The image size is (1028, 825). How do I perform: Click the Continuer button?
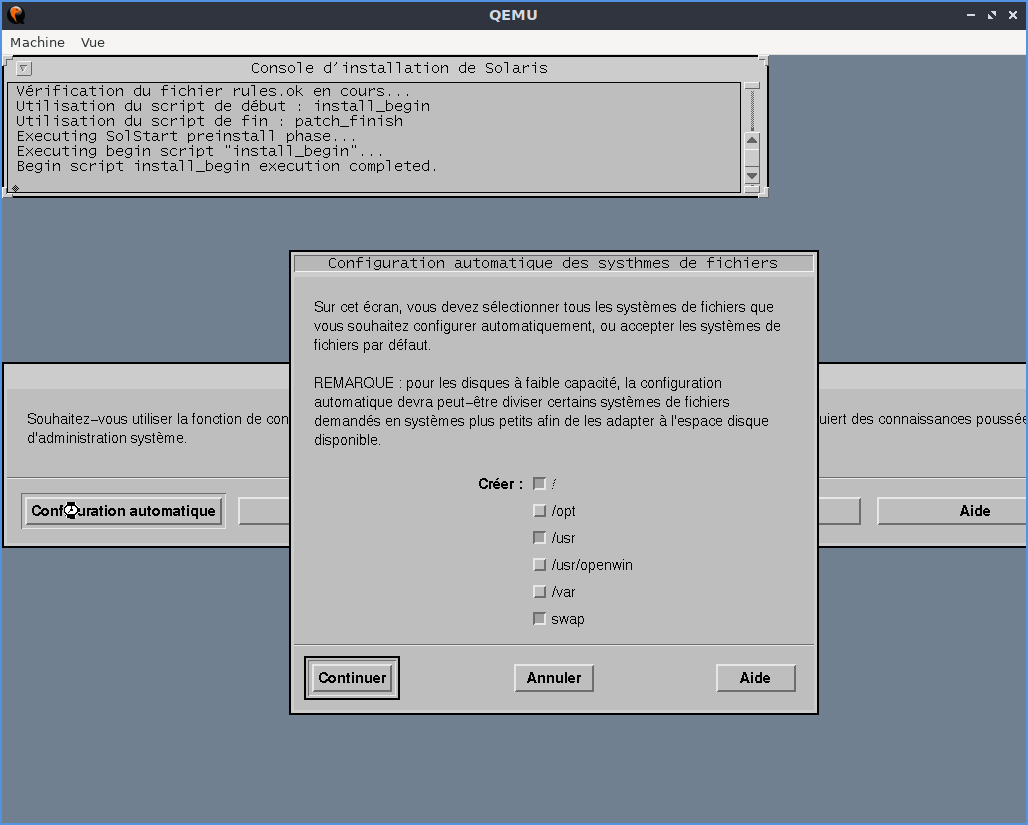pos(352,678)
